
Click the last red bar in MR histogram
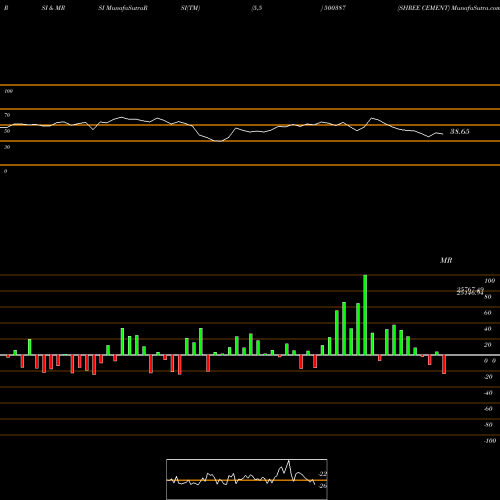coord(444,364)
